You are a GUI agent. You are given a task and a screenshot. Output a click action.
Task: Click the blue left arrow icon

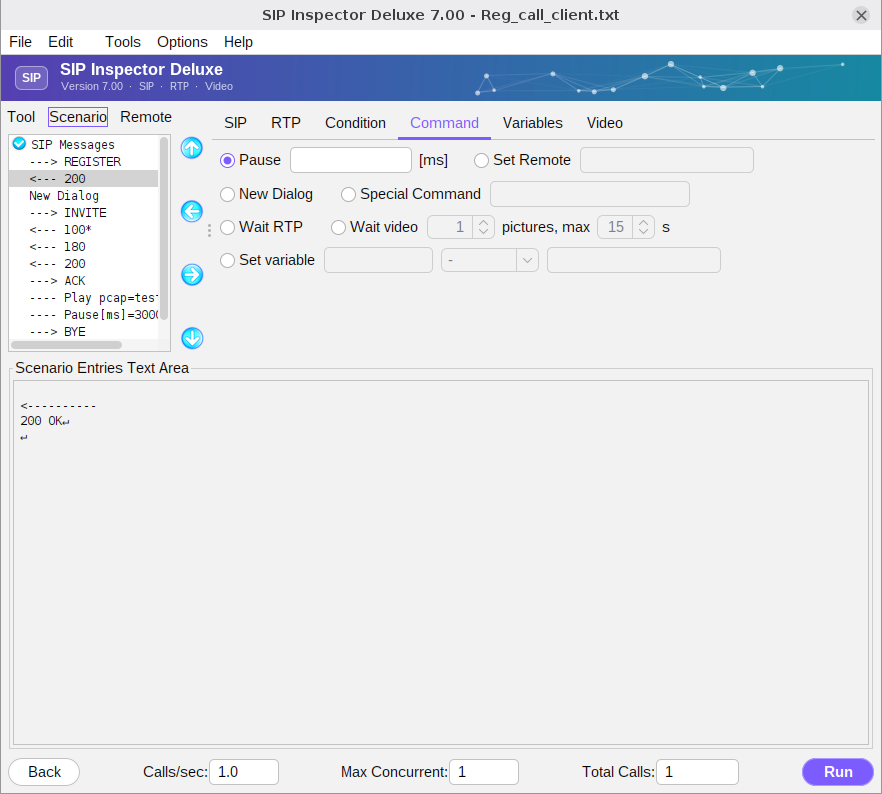pos(192,211)
